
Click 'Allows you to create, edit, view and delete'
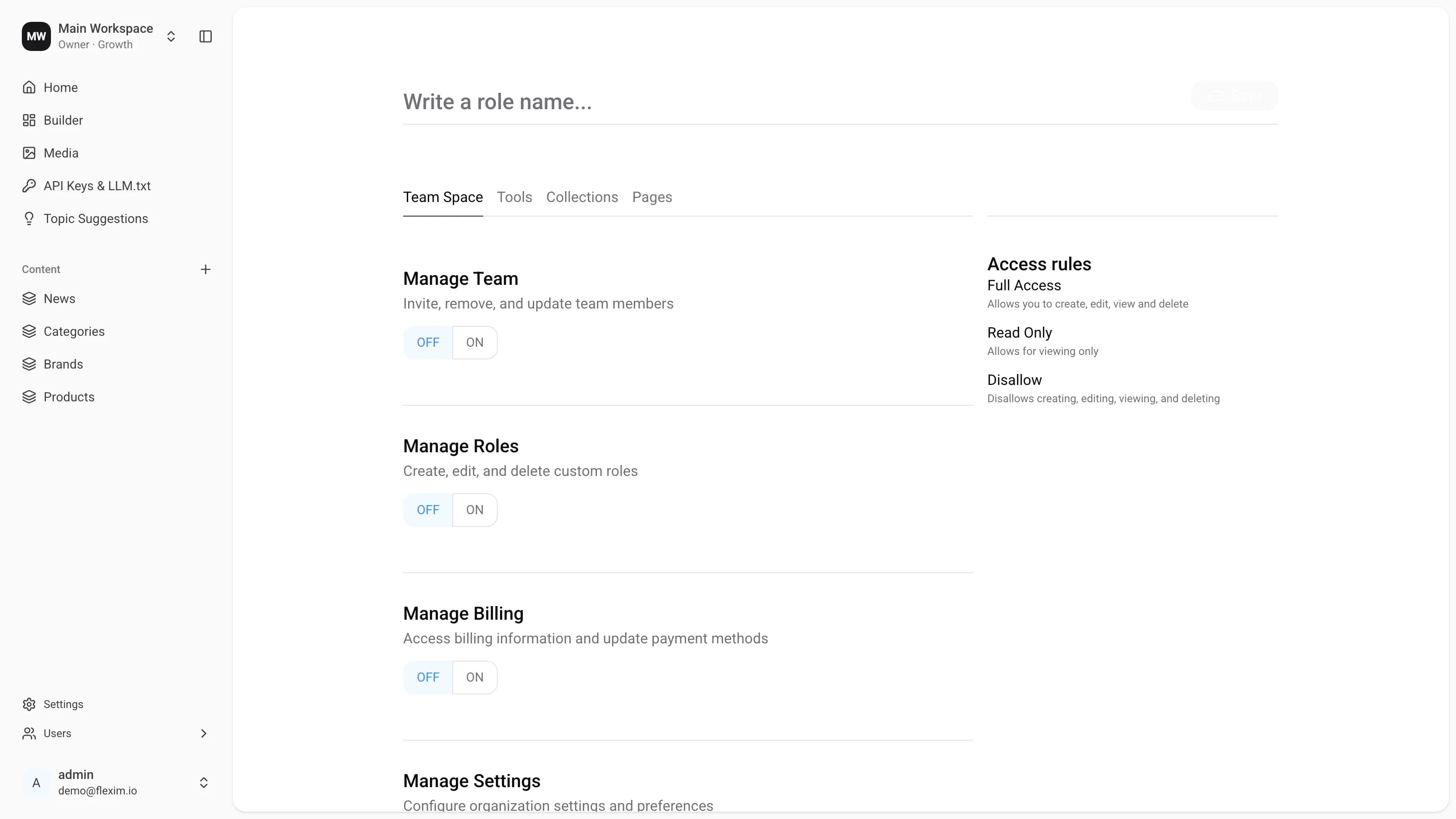click(1088, 304)
